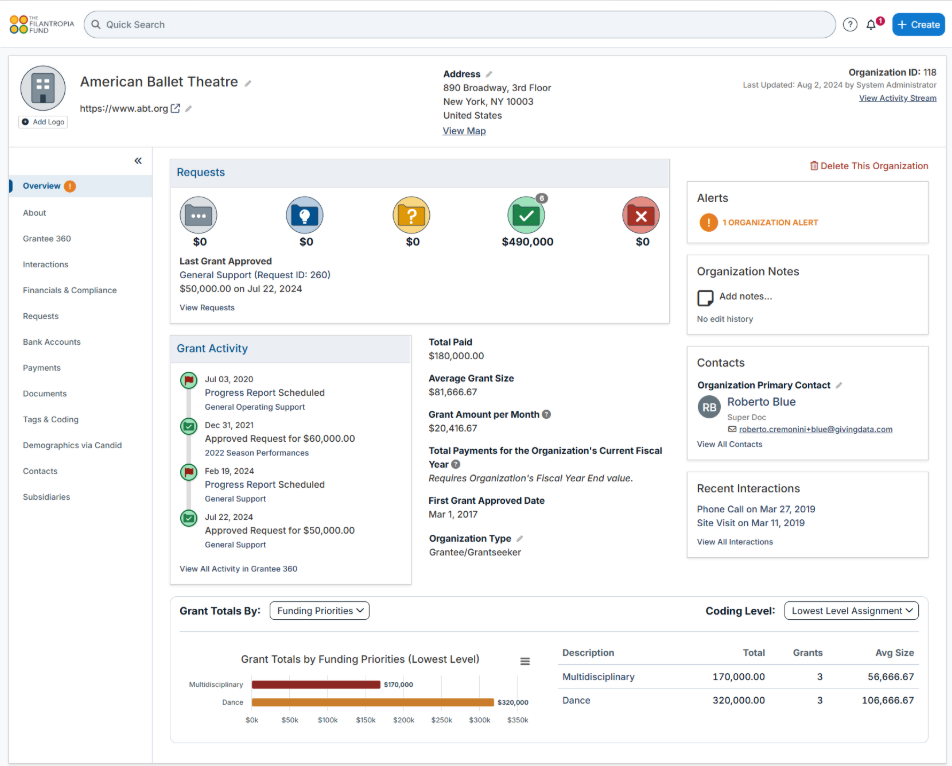
Task: Click Roberto's email address link
Action: coord(815,429)
